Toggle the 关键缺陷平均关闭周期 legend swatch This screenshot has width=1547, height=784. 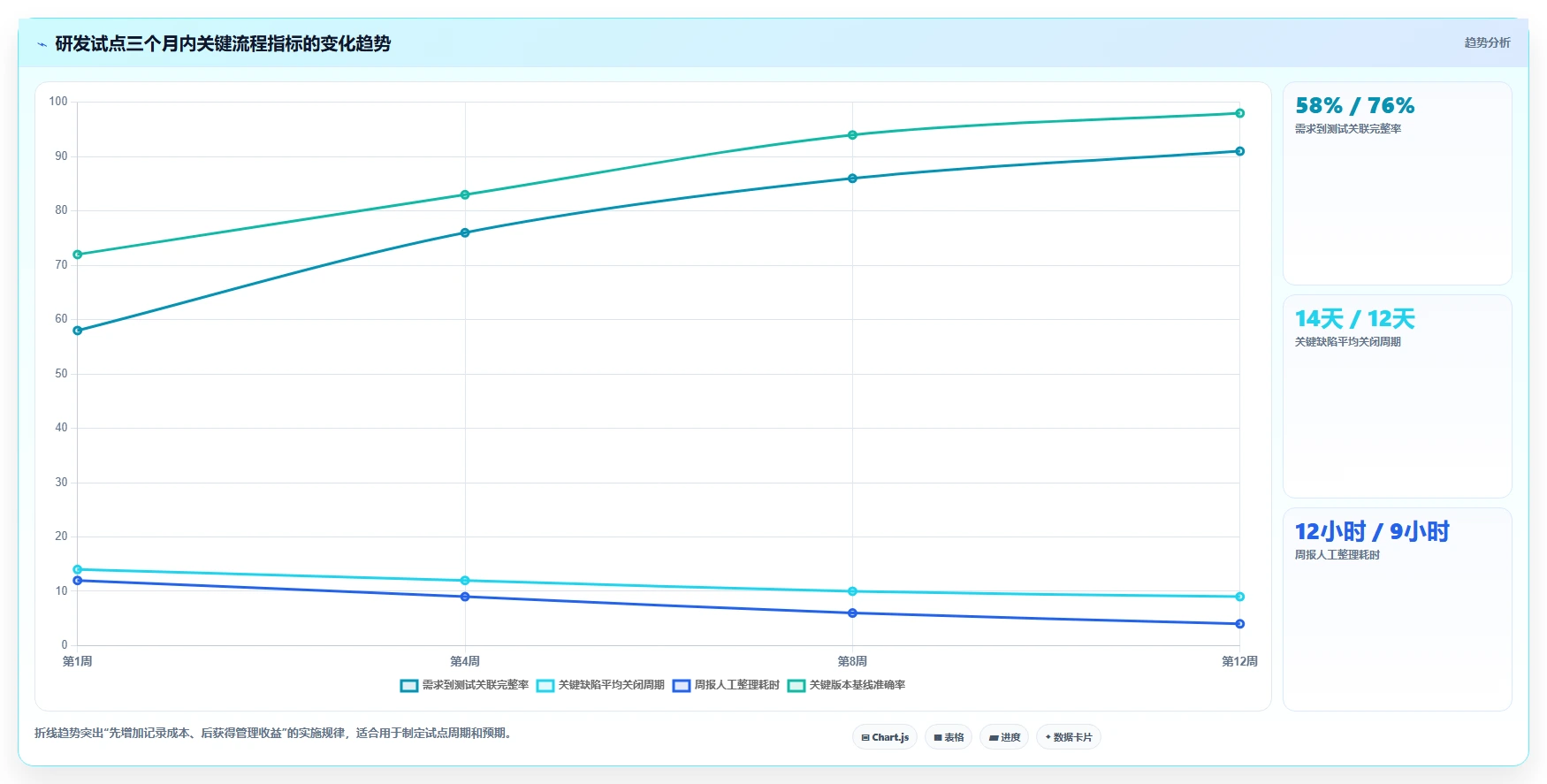[545, 686]
